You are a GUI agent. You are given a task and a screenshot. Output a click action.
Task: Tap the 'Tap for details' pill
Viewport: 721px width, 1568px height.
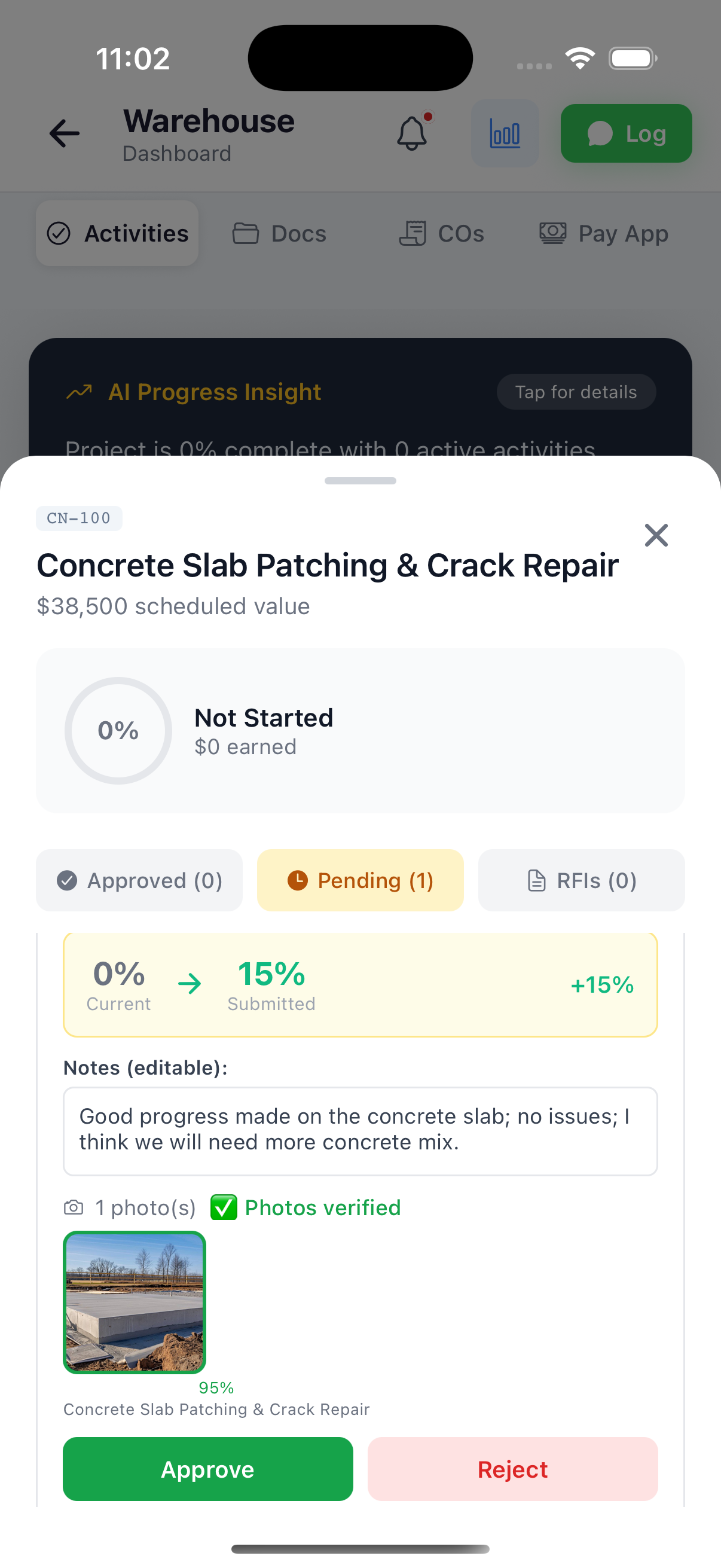tap(576, 392)
